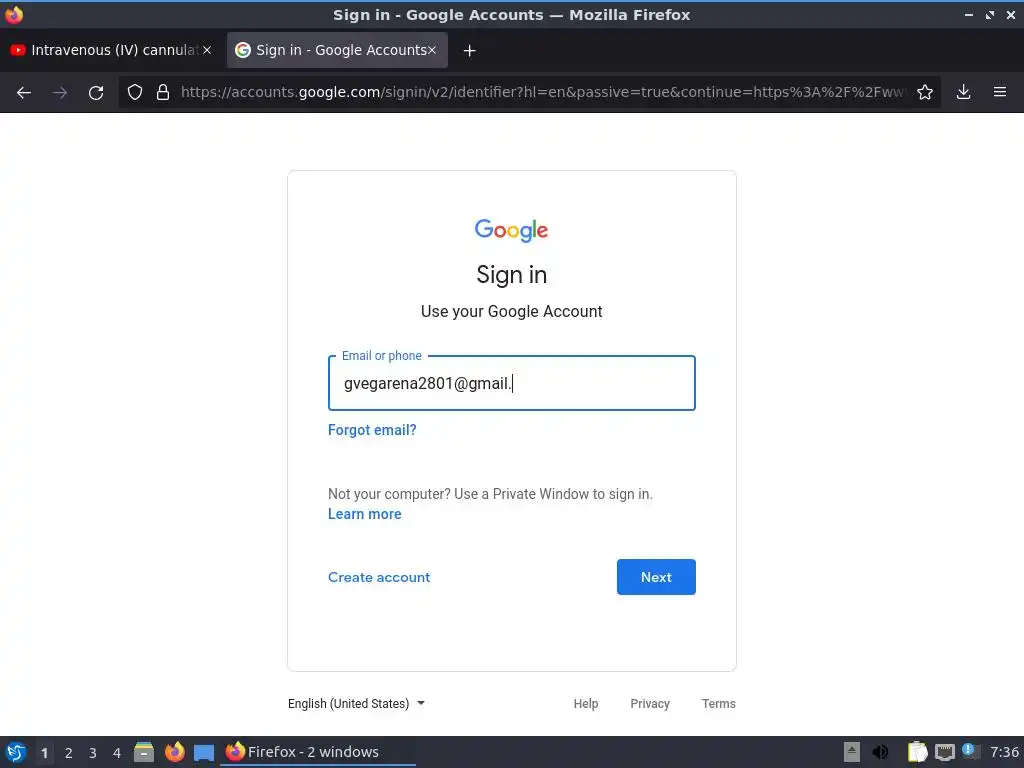
Task: Open the Forgot email? link
Action: (x=372, y=430)
